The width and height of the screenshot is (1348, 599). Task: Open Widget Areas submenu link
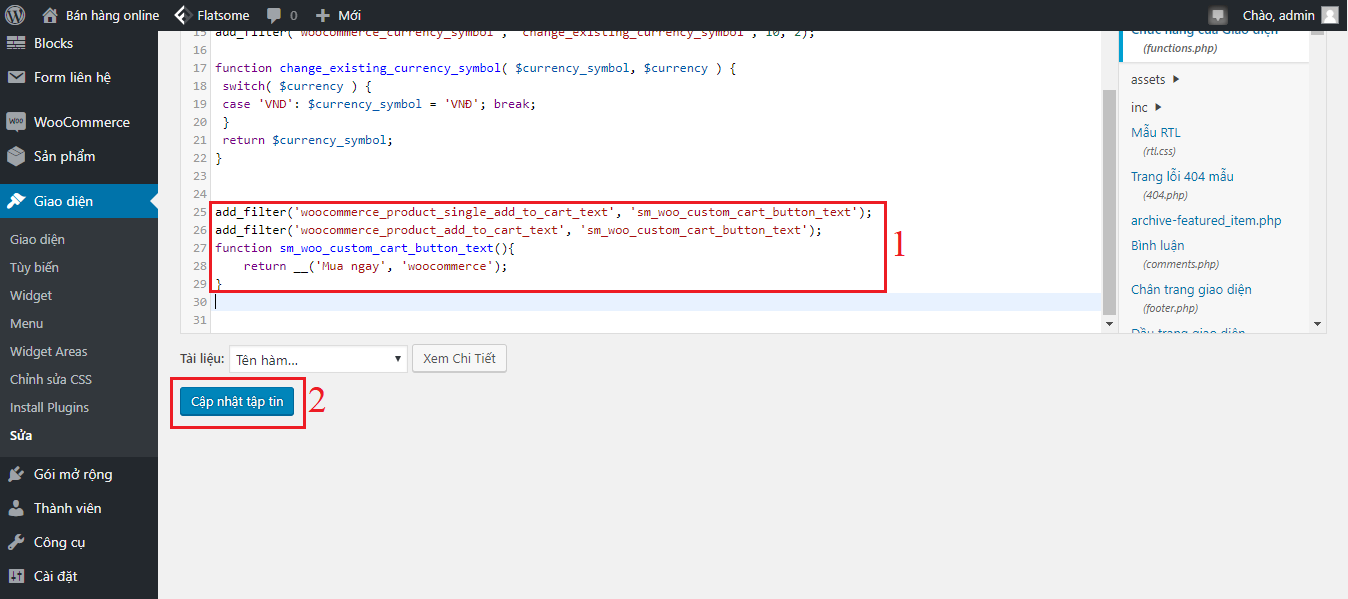point(48,351)
